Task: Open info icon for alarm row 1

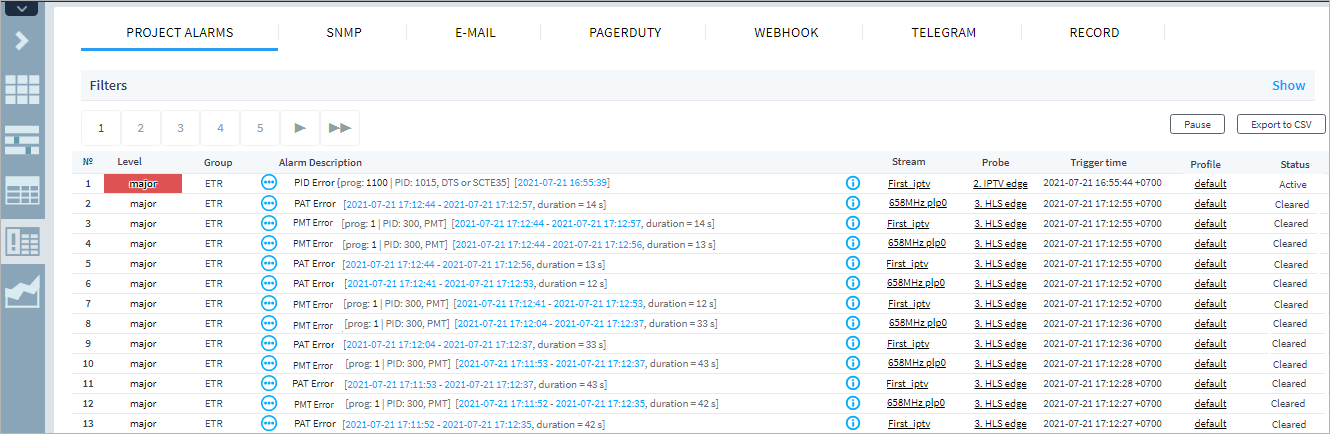Action: pos(853,184)
